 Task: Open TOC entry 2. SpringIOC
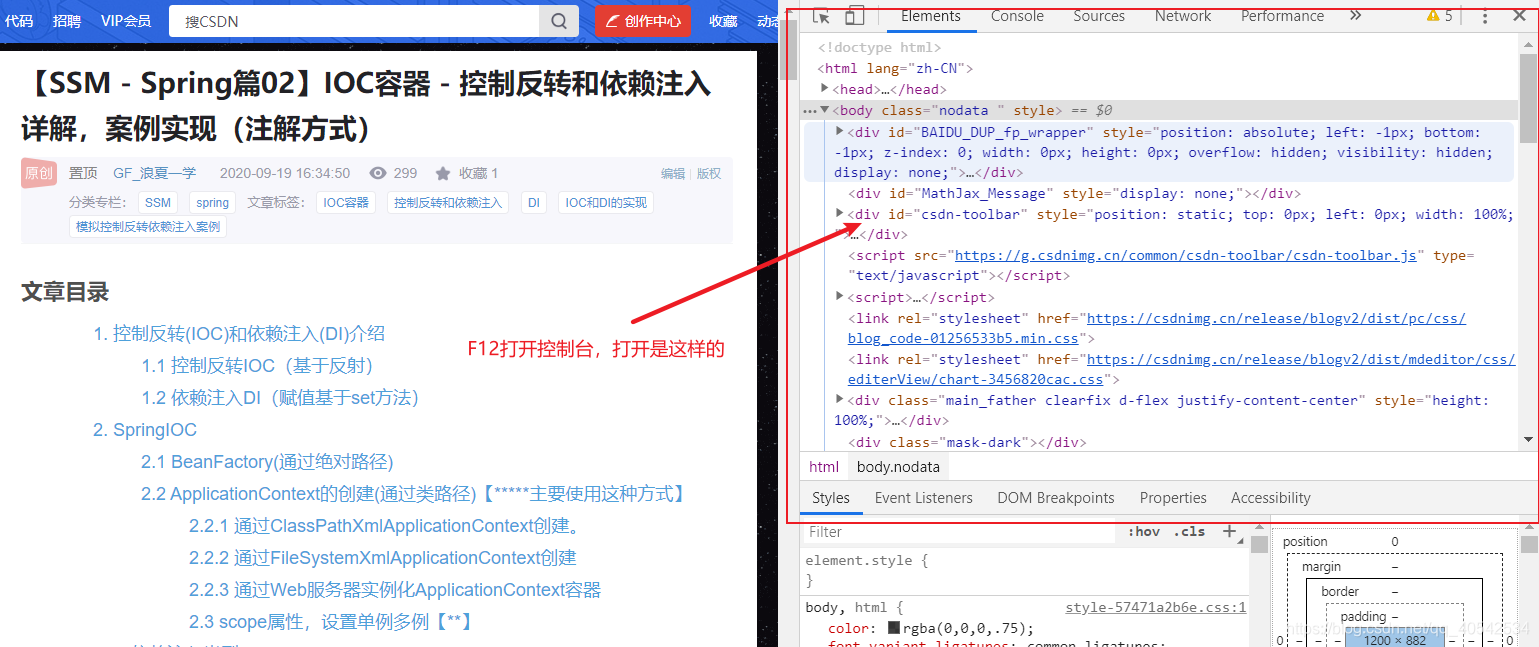point(145,430)
